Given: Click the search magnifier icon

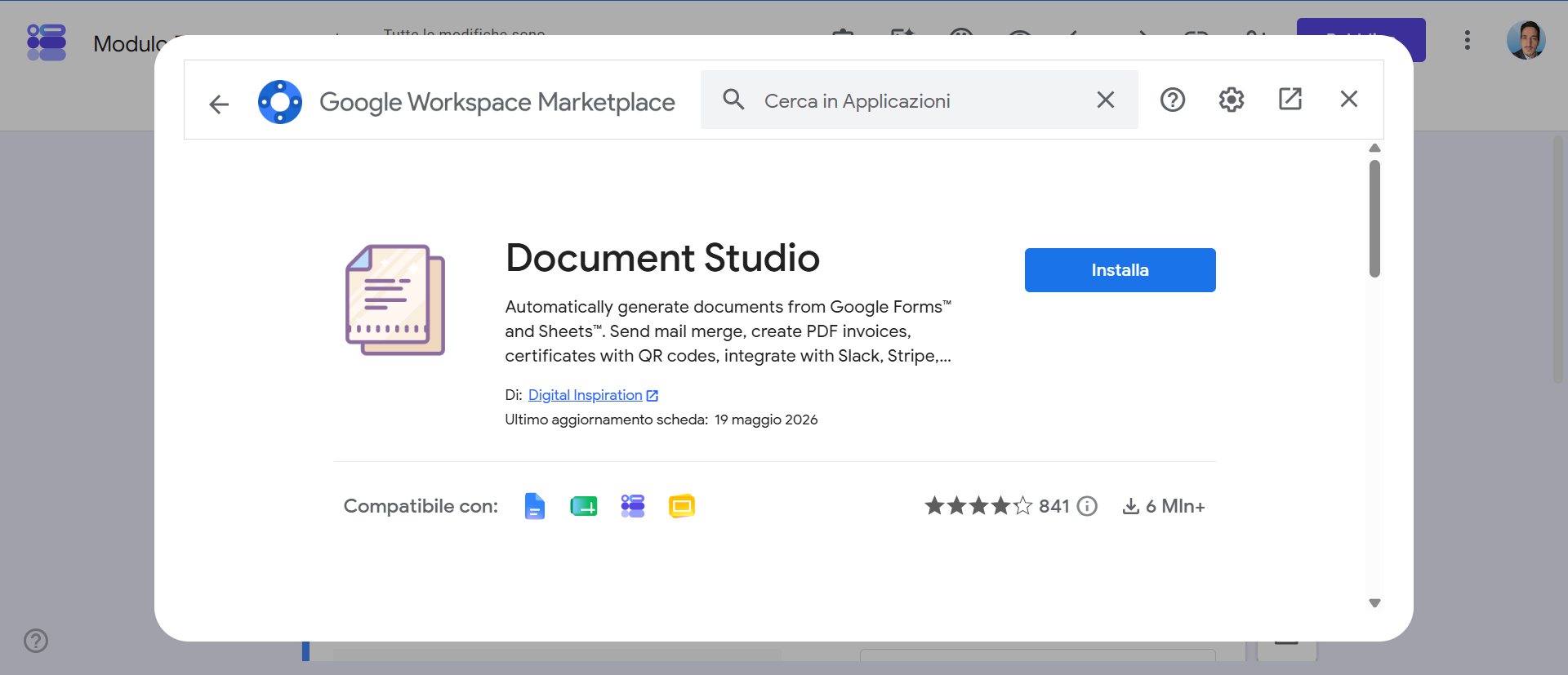Looking at the screenshot, I should pyautogui.click(x=733, y=100).
